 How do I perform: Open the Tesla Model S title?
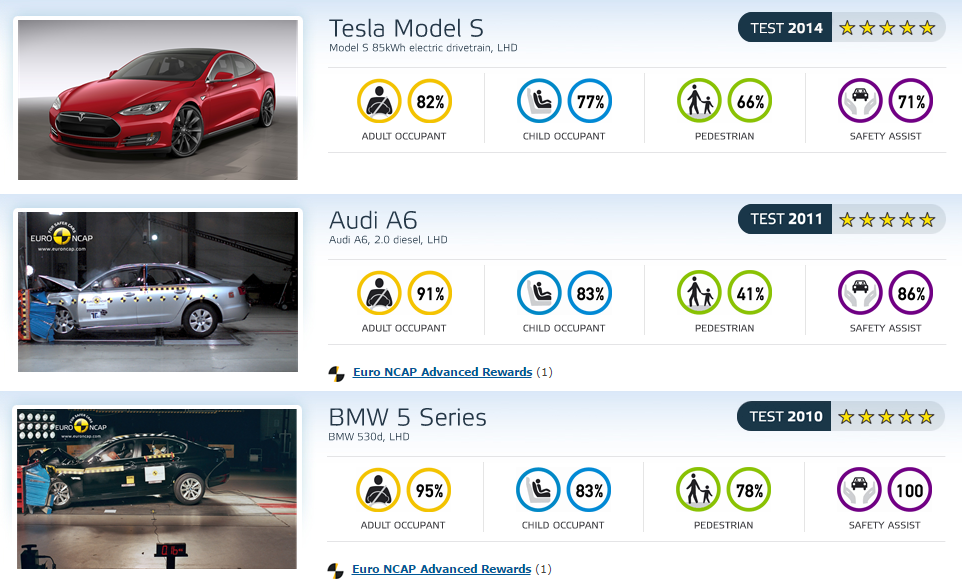click(x=406, y=28)
